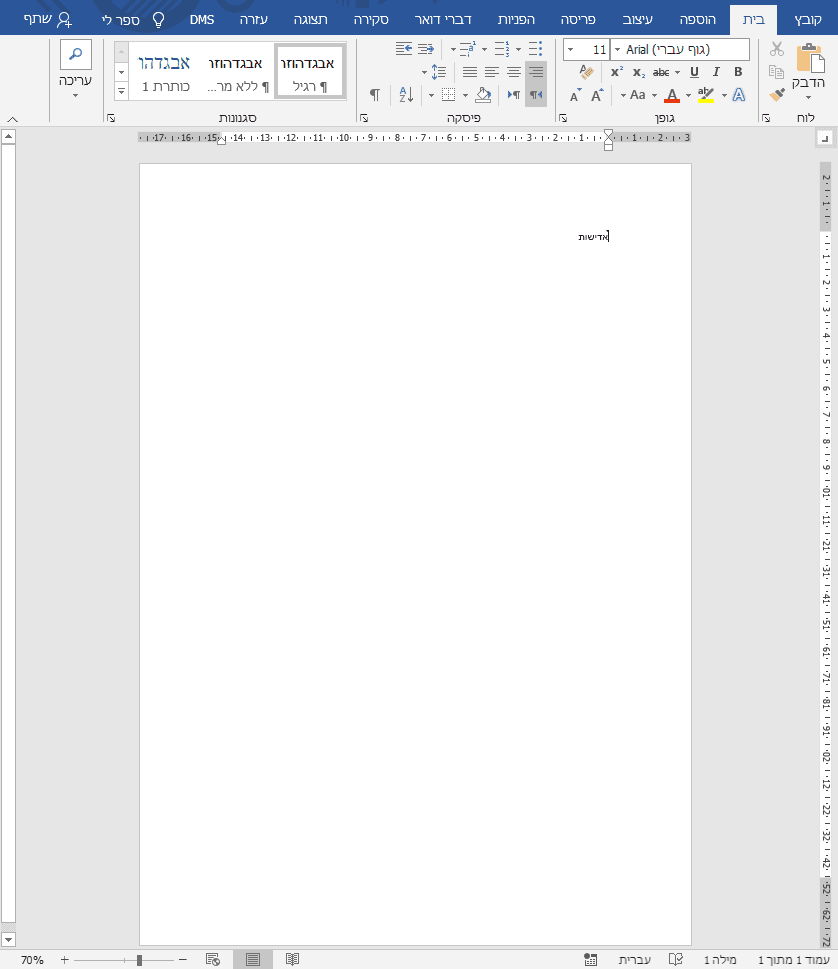This screenshot has height=969, width=838.
Task: Click the zoom slider handle
Action: (x=140, y=960)
